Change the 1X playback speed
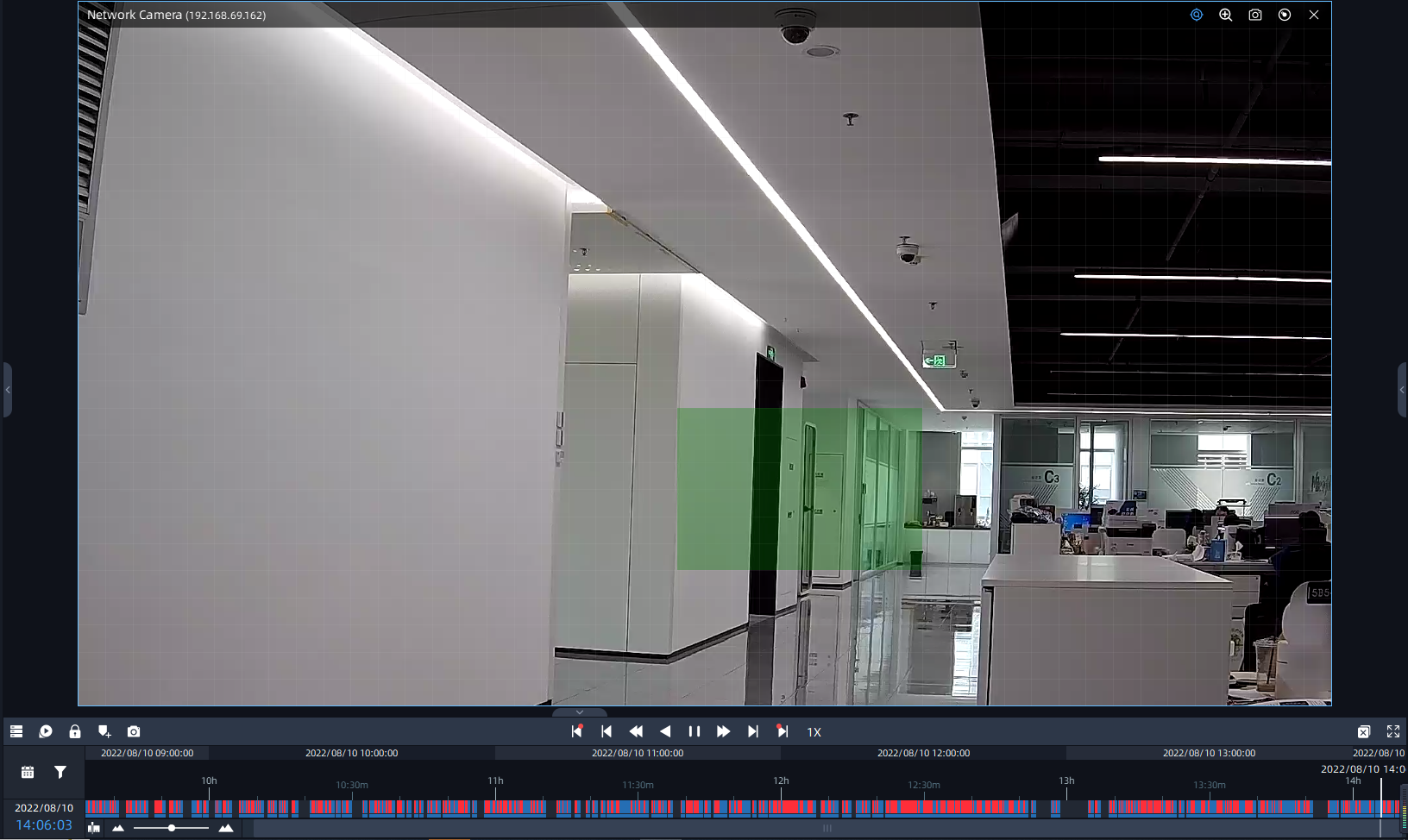Viewport: 1408px width, 840px height. [x=814, y=732]
